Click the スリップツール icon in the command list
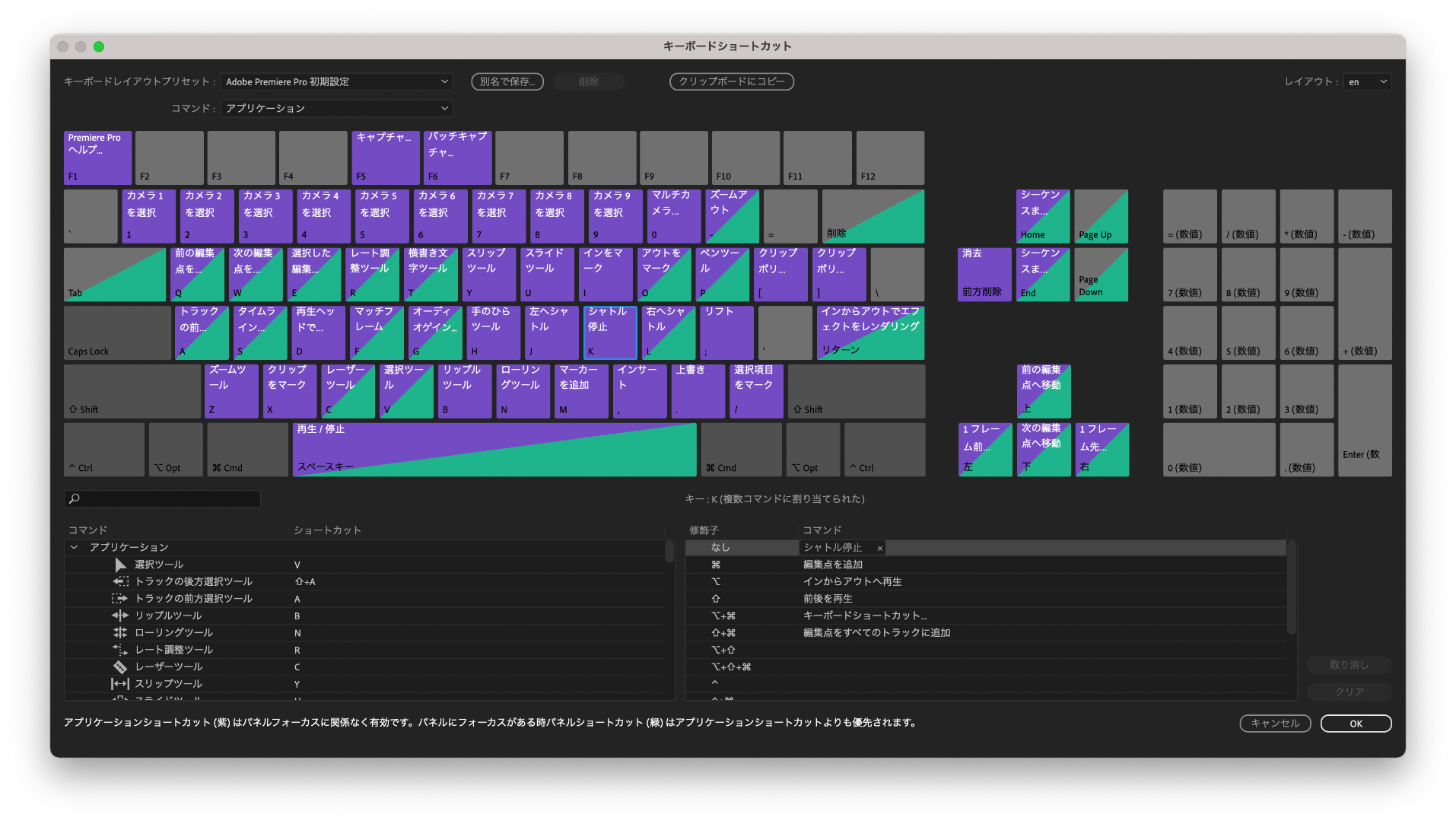 120,684
